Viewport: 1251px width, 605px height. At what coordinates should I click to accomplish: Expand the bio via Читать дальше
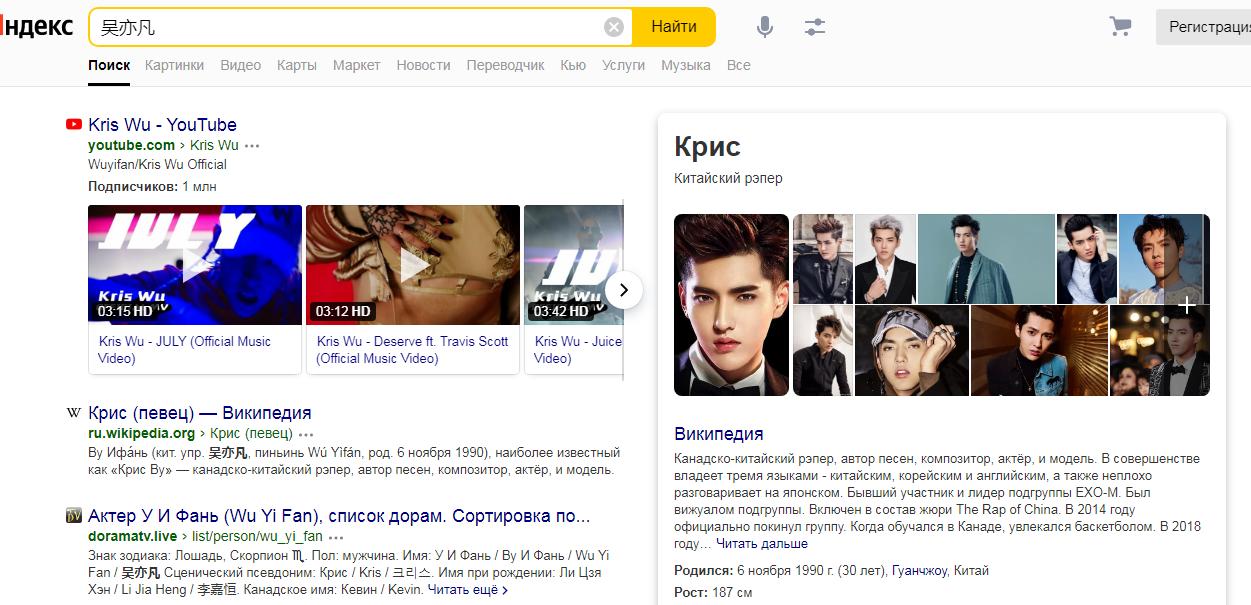(x=762, y=544)
